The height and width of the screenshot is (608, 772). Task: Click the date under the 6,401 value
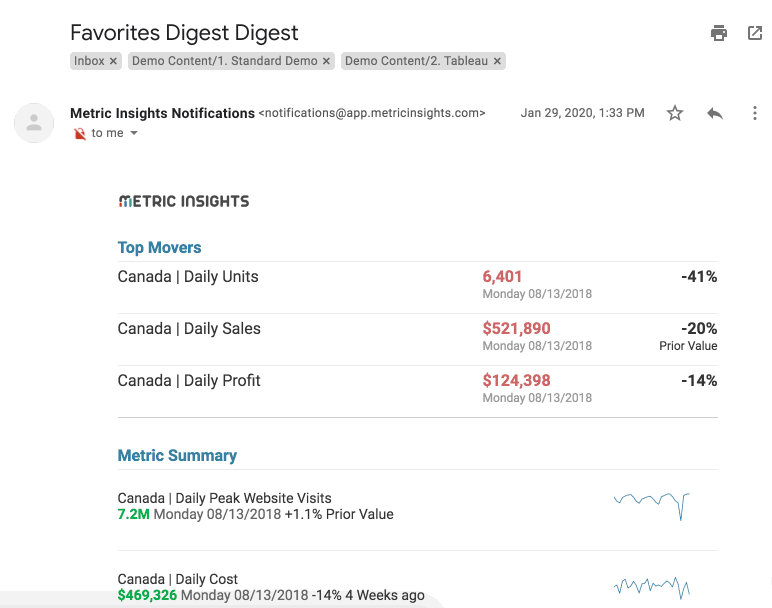click(x=537, y=294)
